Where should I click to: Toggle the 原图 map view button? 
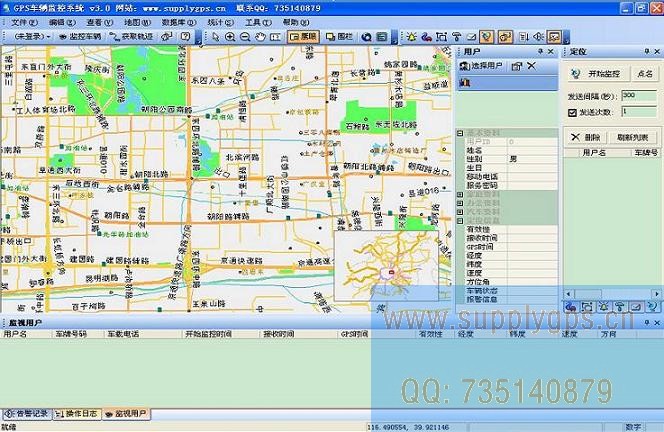[304, 37]
